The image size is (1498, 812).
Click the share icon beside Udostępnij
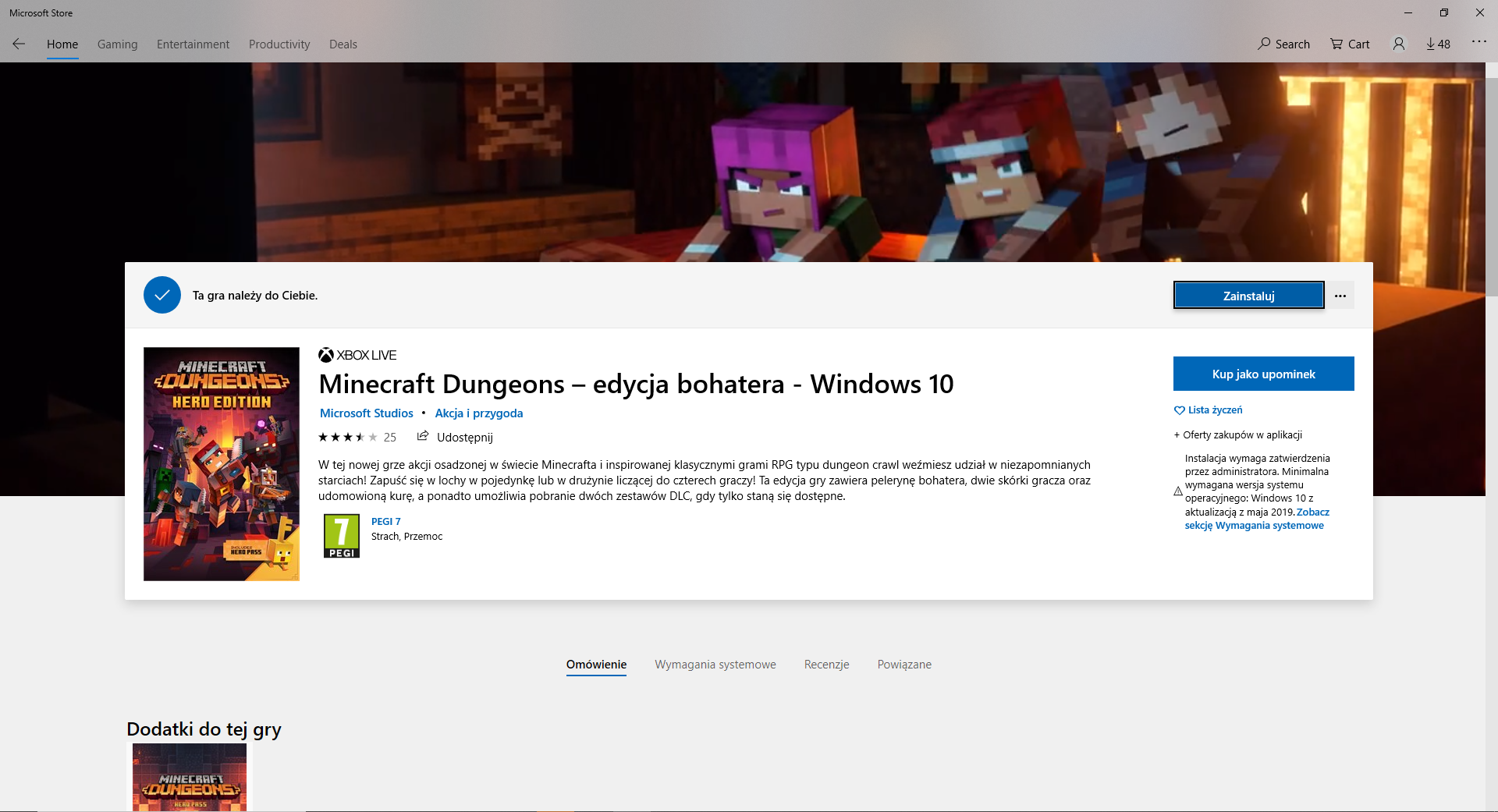tap(423, 436)
